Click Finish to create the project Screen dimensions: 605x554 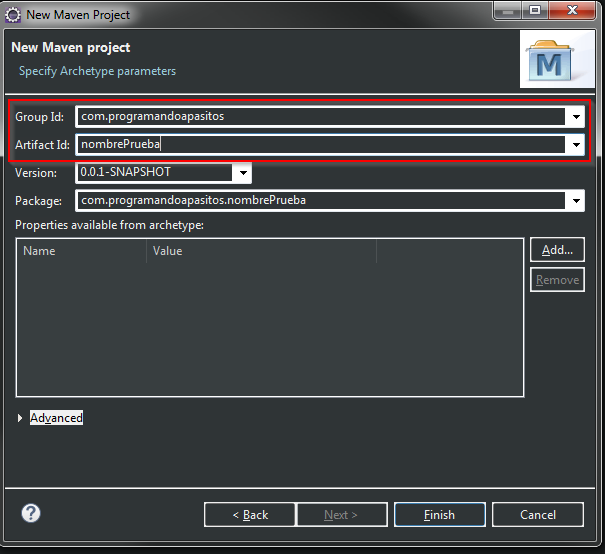click(x=439, y=515)
